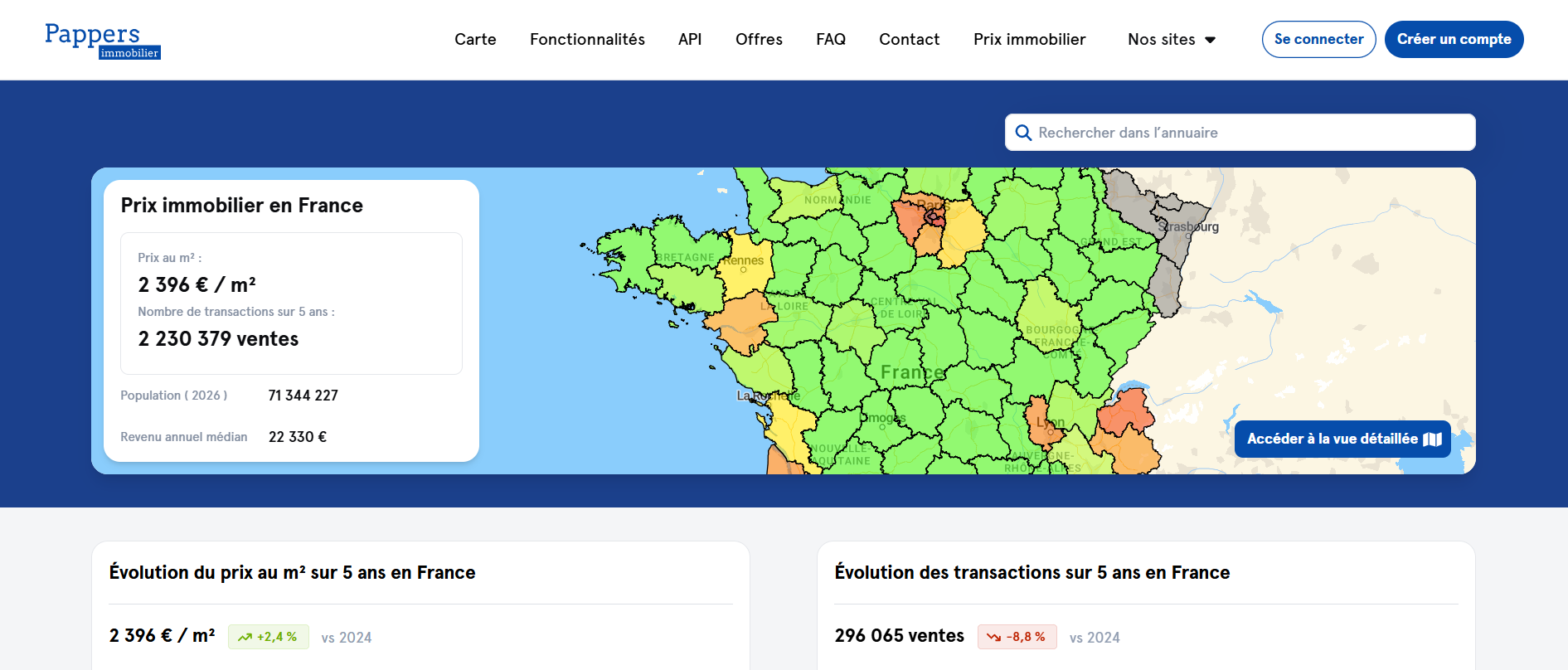Viewport: 1568px width, 670px height.
Task: Go to the Contact page
Action: click(910, 40)
